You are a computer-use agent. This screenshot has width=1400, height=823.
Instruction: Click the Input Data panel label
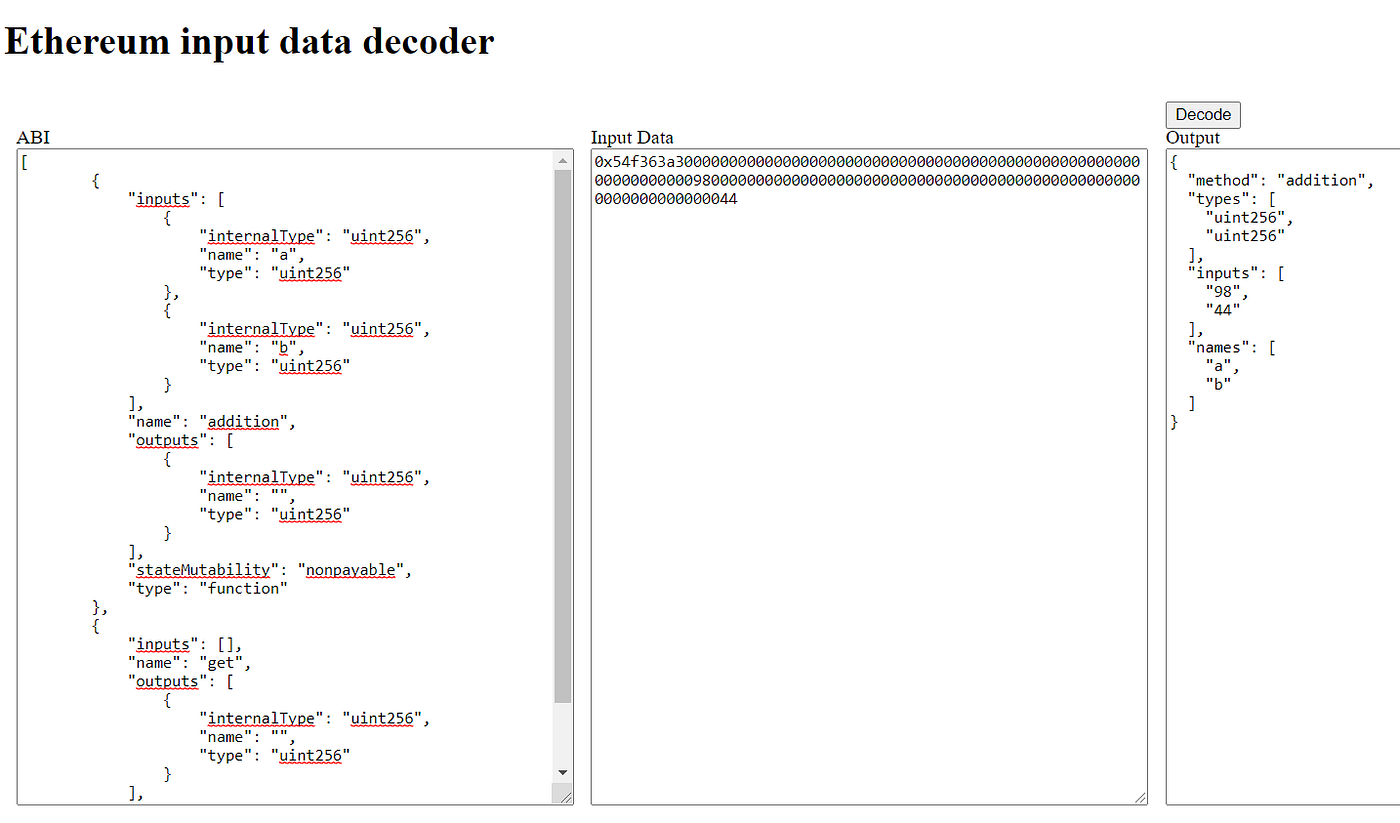pos(632,137)
